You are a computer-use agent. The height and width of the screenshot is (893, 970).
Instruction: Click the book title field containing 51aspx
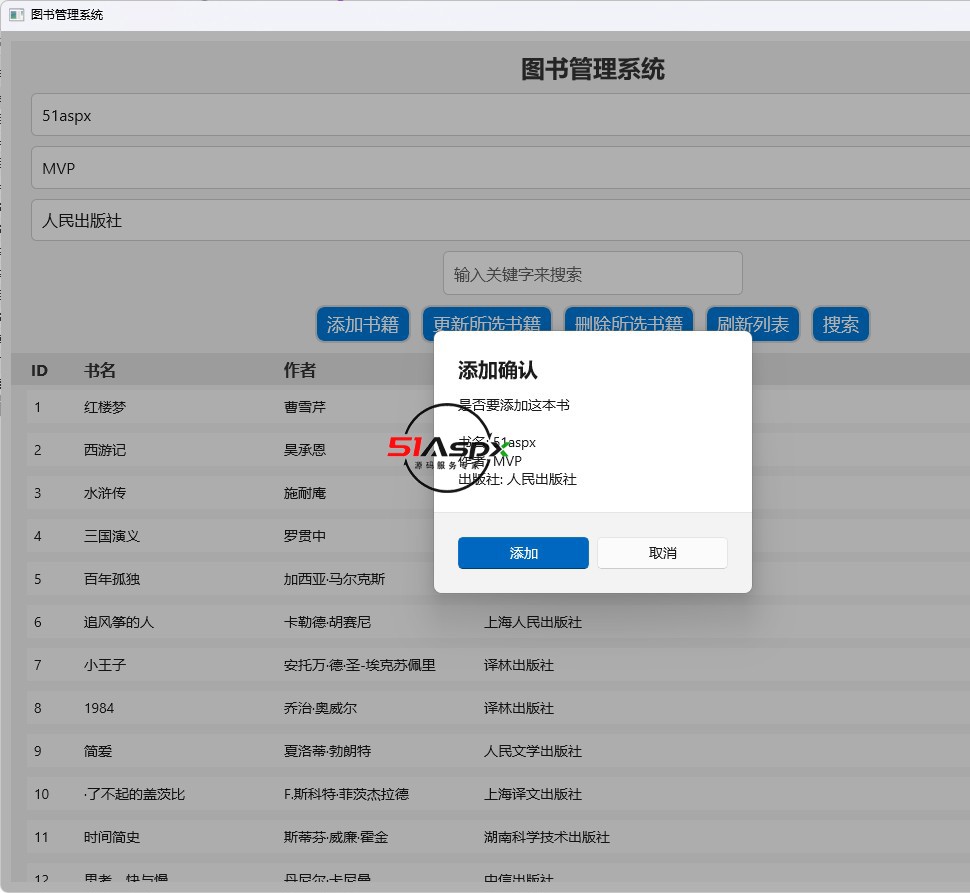coord(500,115)
